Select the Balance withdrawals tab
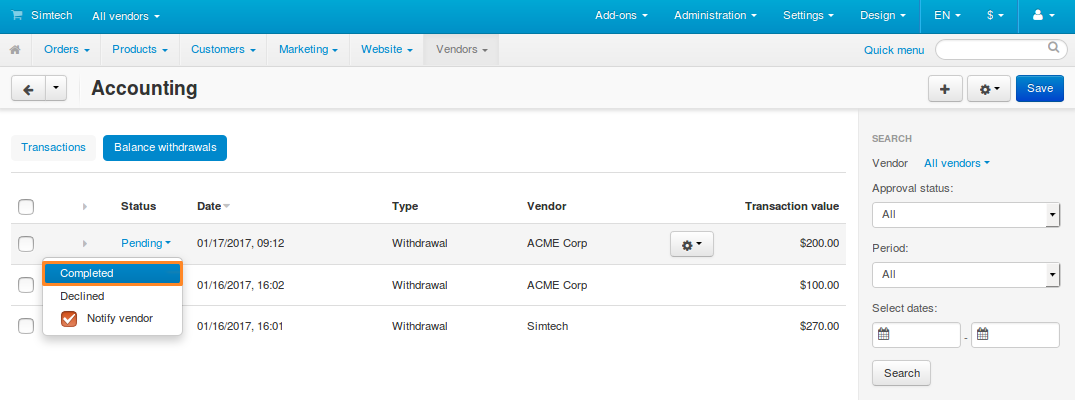The image size is (1075, 400). point(165,148)
